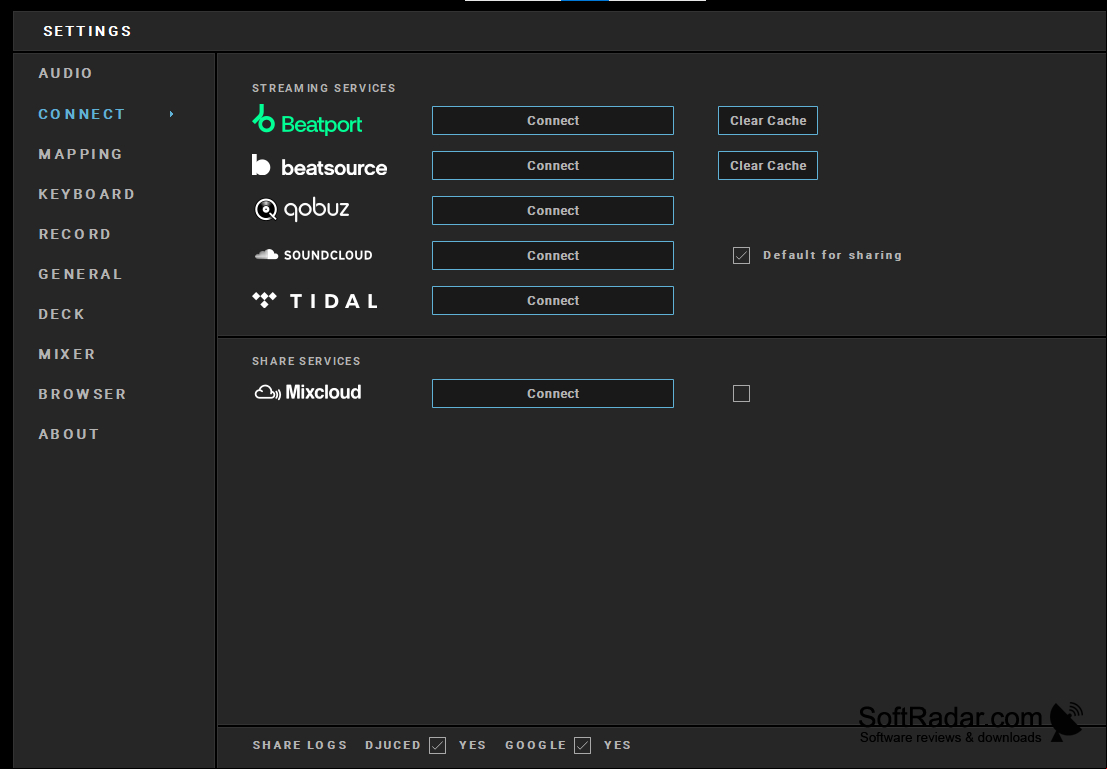Click the Mixcloud logo
The width and height of the screenshot is (1107, 769).
(x=308, y=393)
